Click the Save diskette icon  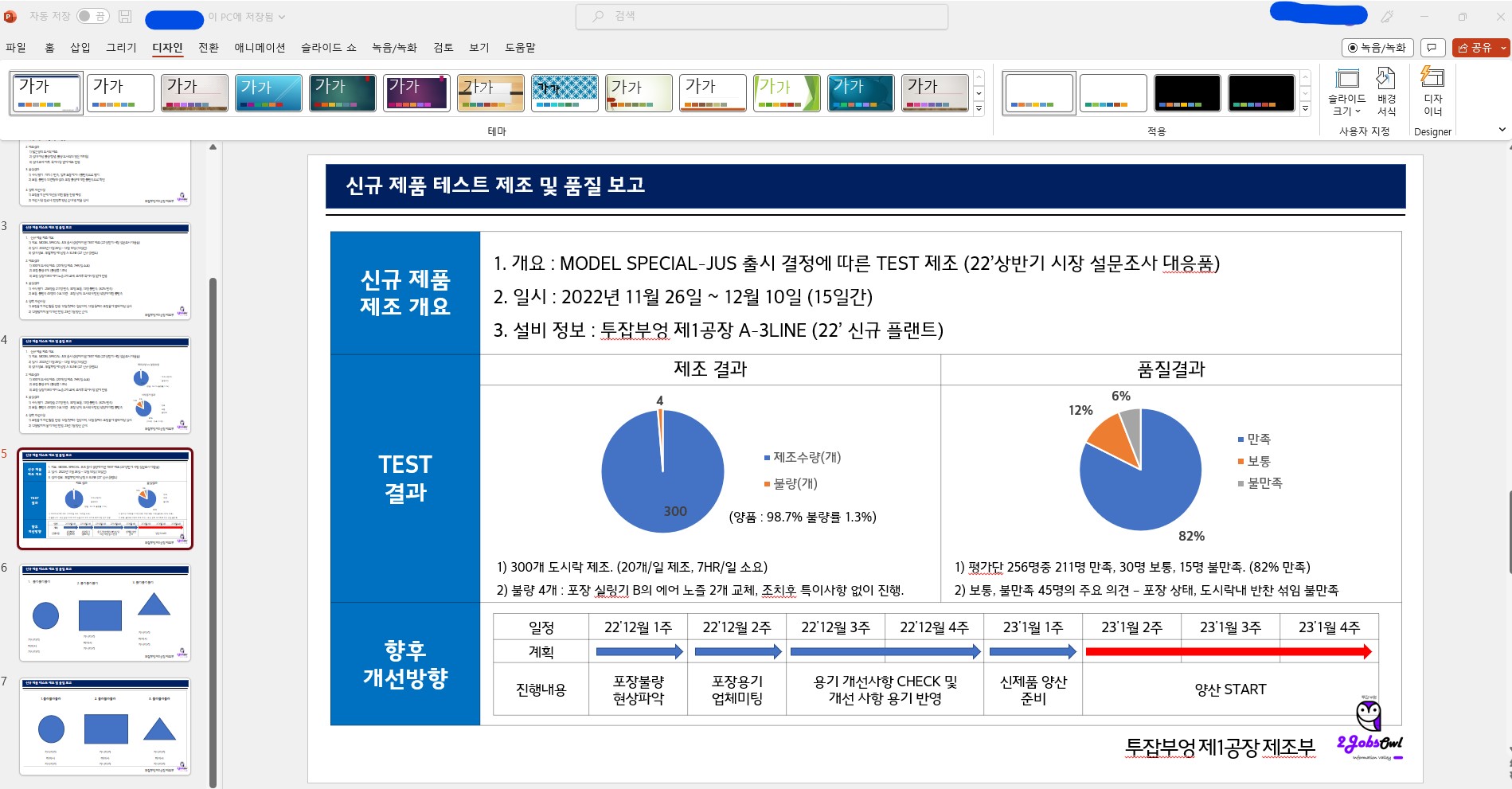click(x=124, y=15)
